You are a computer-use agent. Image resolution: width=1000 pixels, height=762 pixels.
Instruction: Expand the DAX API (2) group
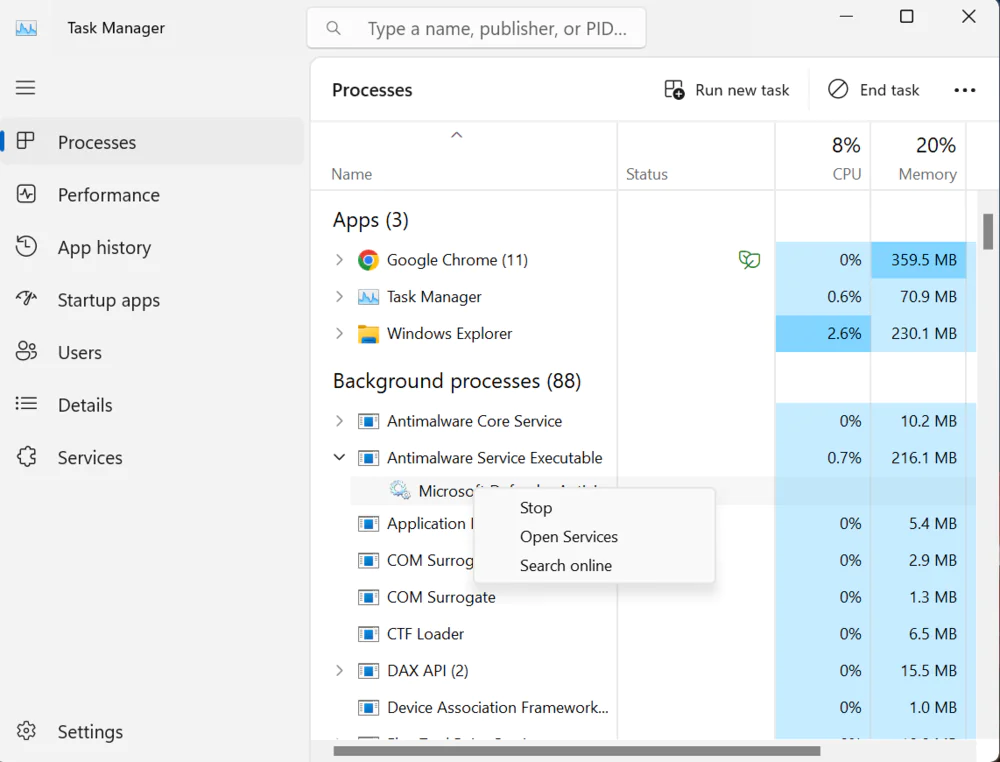[339, 670]
